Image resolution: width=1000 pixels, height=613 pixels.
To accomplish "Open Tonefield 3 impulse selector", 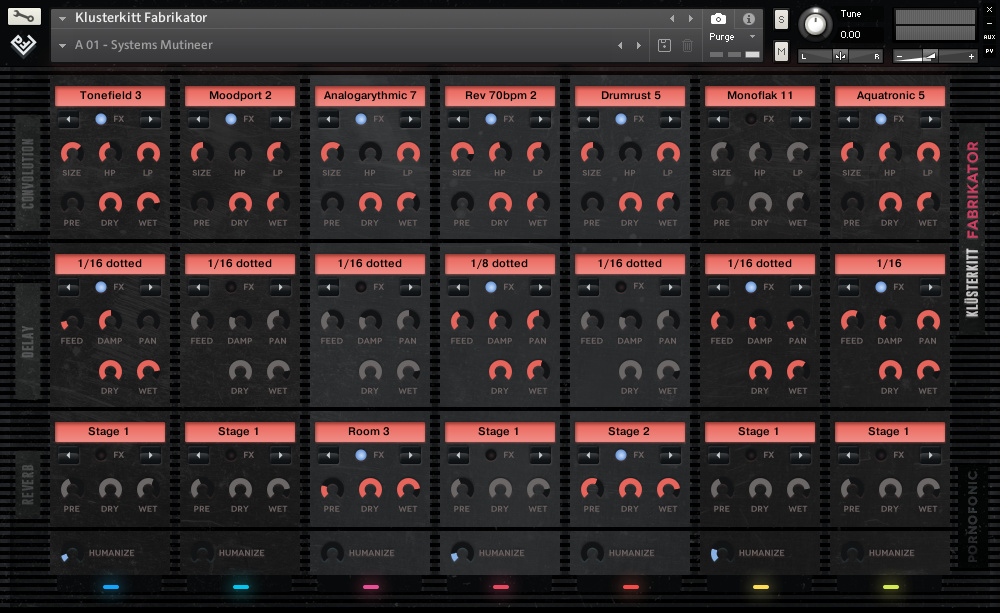I will (x=110, y=96).
